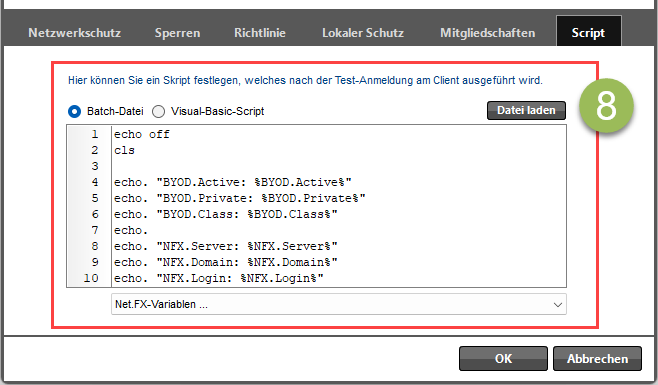This screenshot has width=658, height=385.
Task: Select the Batch-Datei radio button
Action: (x=75, y=111)
